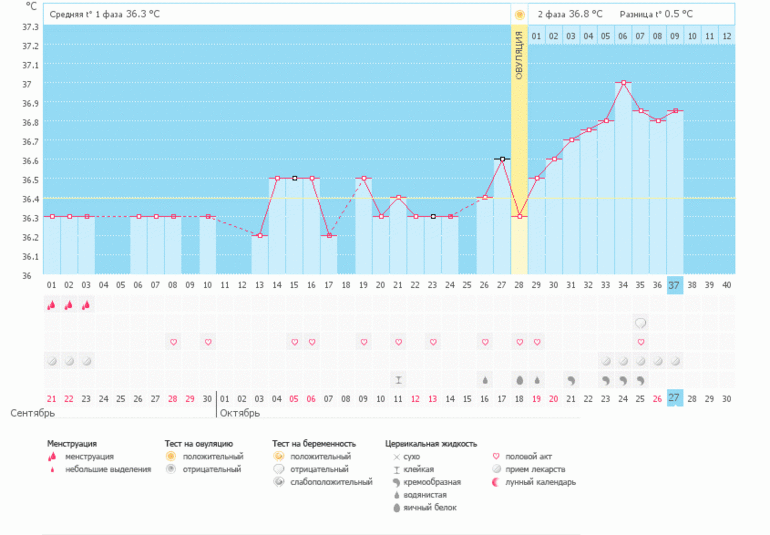This screenshot has height=535, width=770.
Task: Click watery fluid drop icon on day 26
Action: click(485, 380)
